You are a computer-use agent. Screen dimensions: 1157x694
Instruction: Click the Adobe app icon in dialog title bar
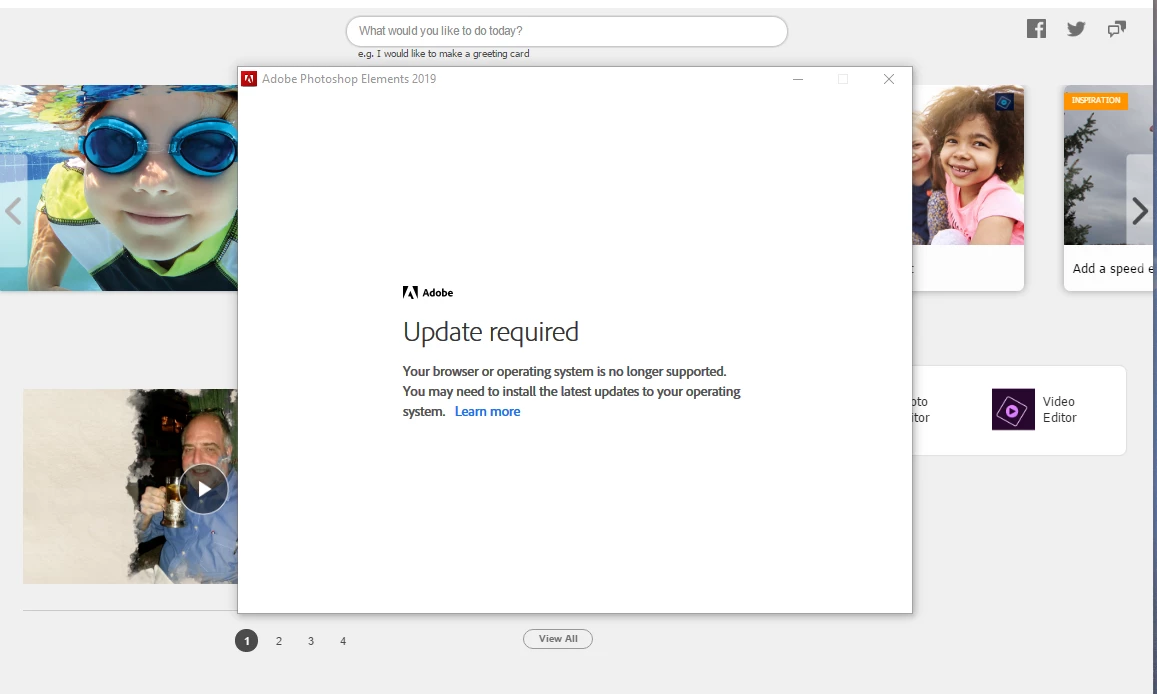click(249, 79)
